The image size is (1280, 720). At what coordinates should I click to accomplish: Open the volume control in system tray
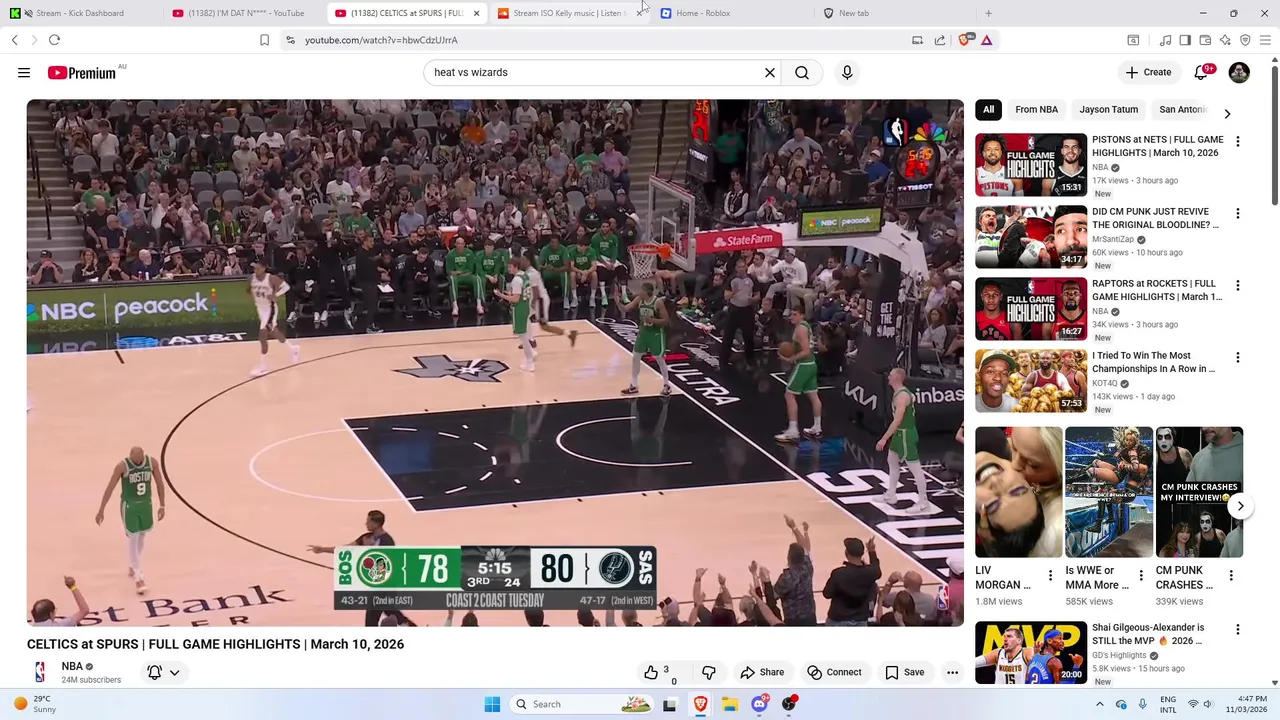1211,704
